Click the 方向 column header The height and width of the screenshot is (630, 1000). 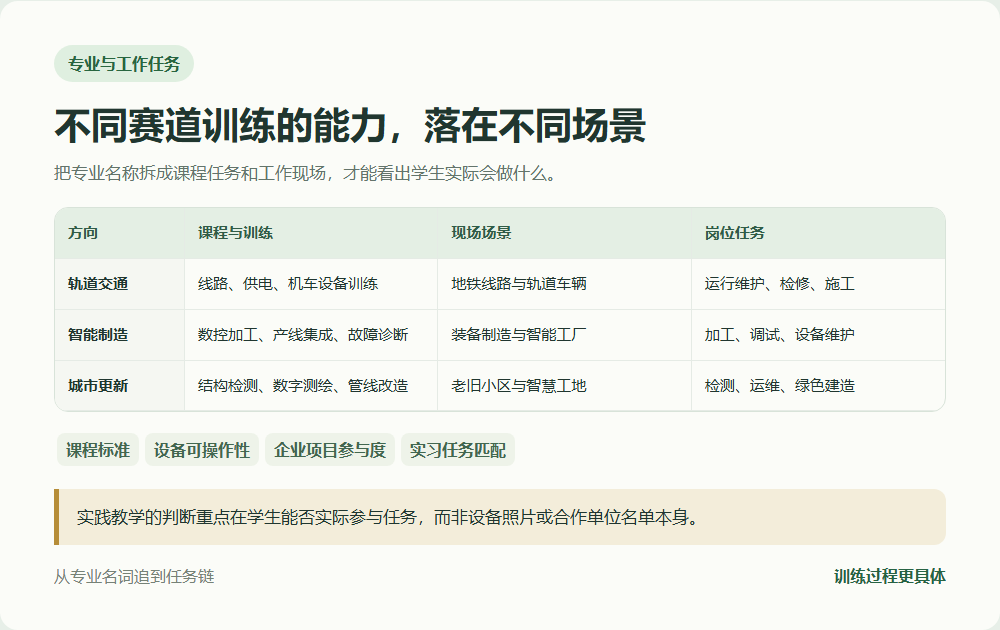pyautogui.click(x=120, y=233)
